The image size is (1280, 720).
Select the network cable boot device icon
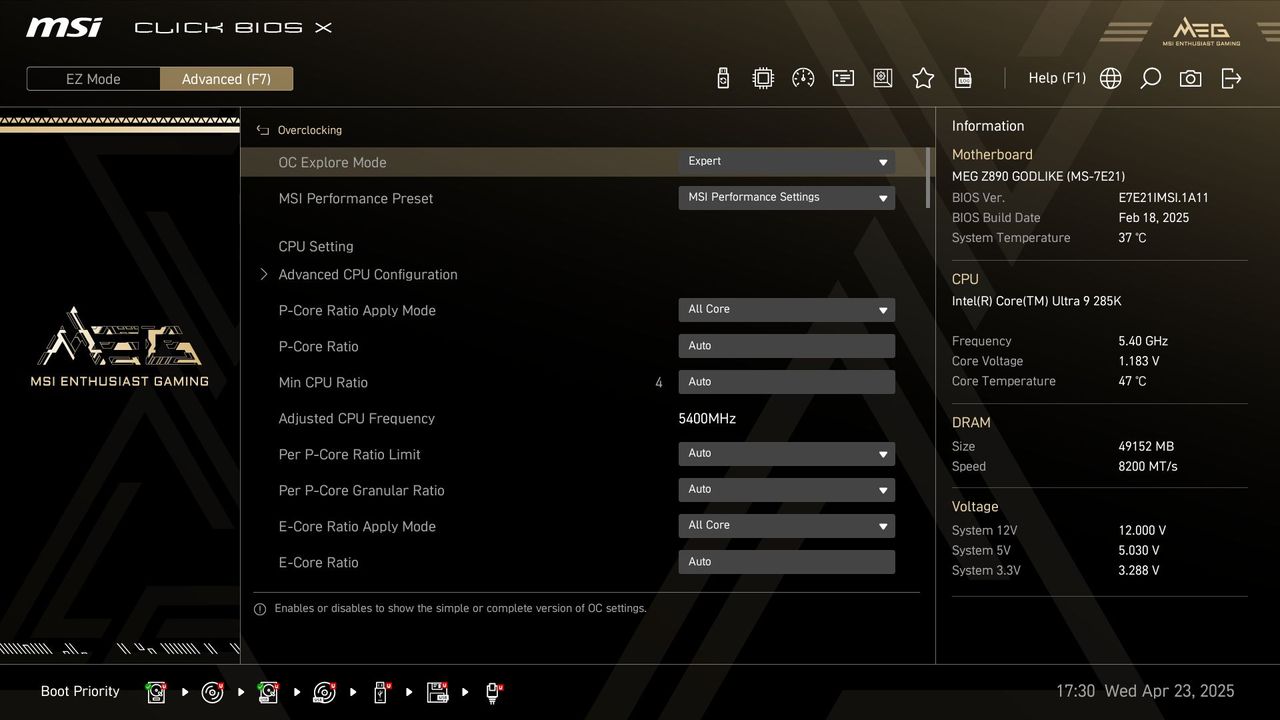tap(493, 692)
